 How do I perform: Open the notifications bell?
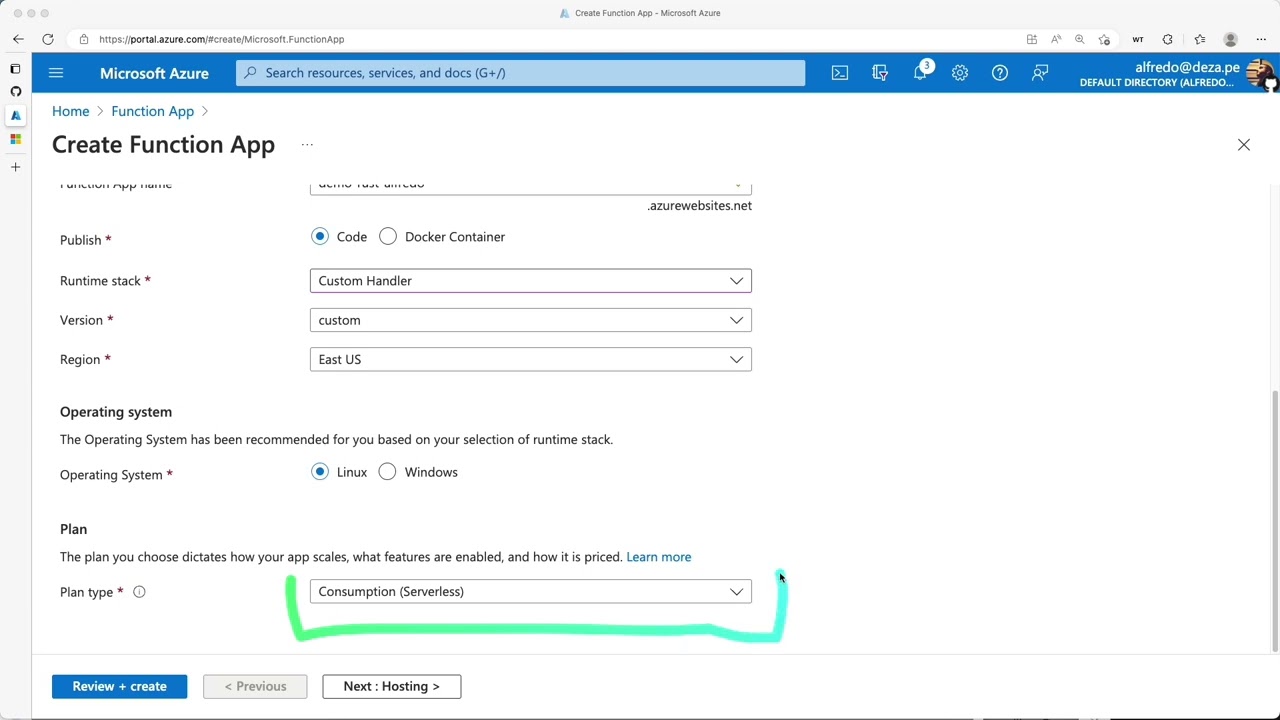920,73
